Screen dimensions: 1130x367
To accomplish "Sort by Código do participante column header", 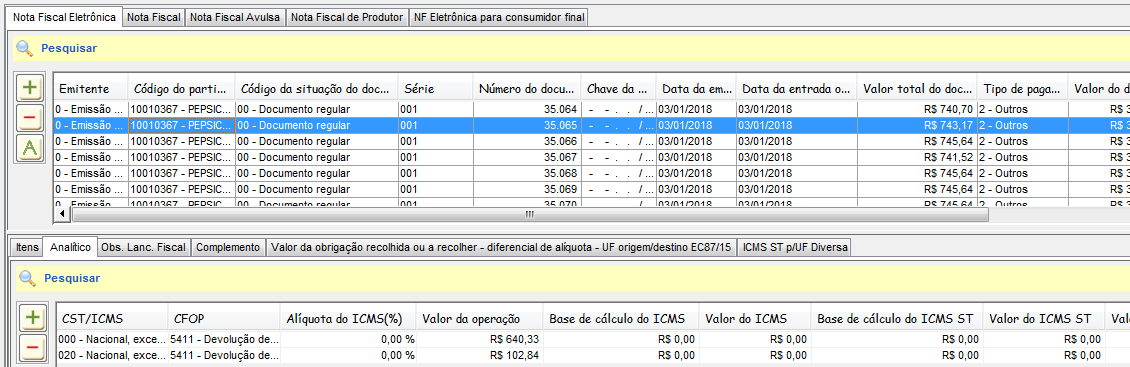I will click(x=182, y=89).
